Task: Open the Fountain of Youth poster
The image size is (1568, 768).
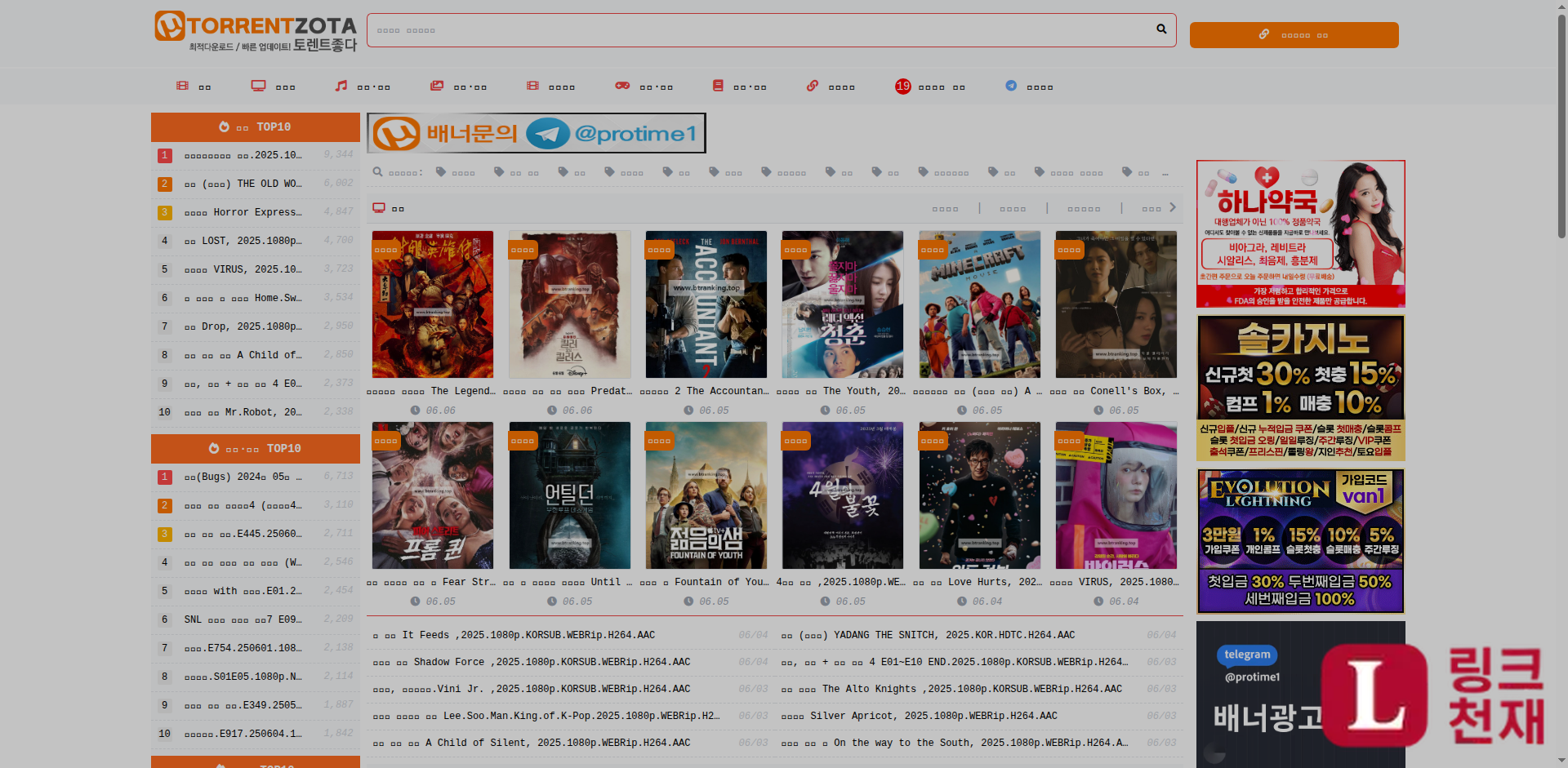Action: point(706,495)
